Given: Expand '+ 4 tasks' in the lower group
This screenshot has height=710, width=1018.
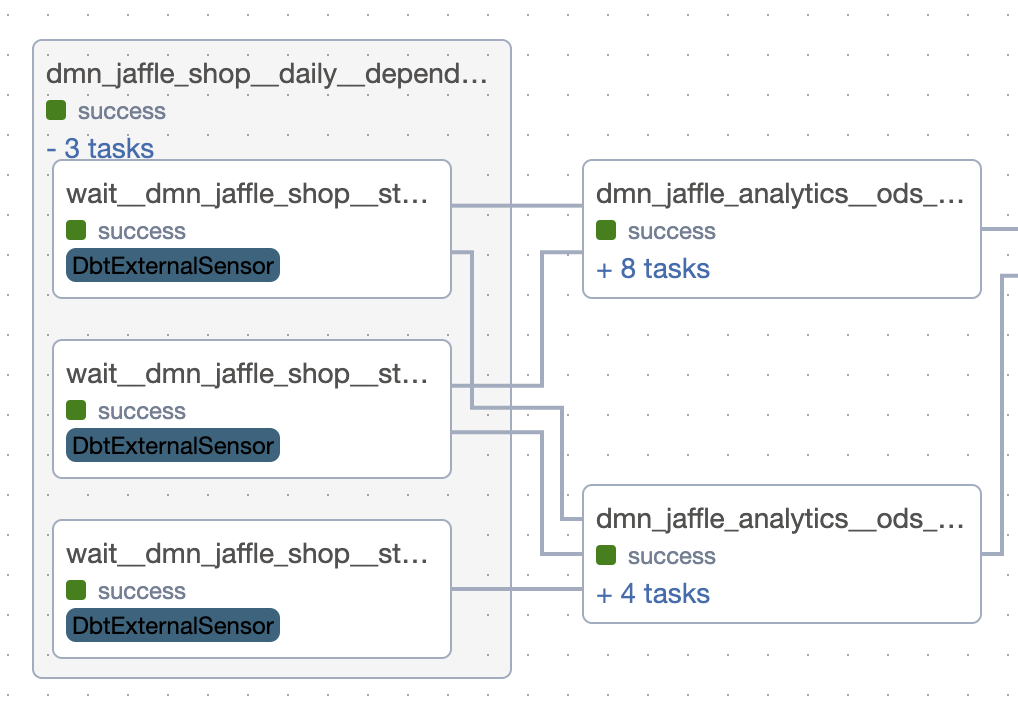Looking at the screenshot, I should click(x=653, y=594).
